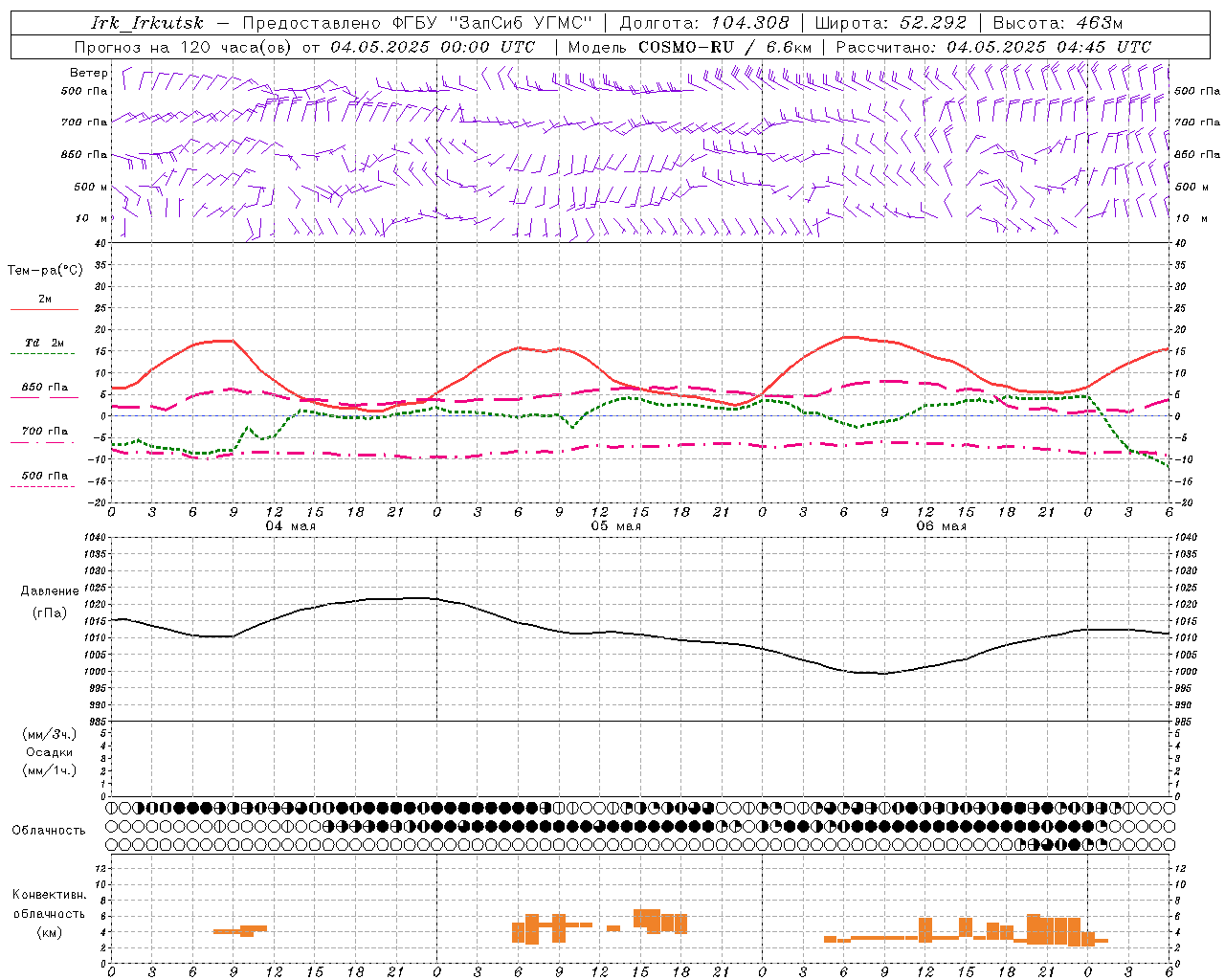
Task: Click the Ветер wind panel label
Action: [89, 73]
